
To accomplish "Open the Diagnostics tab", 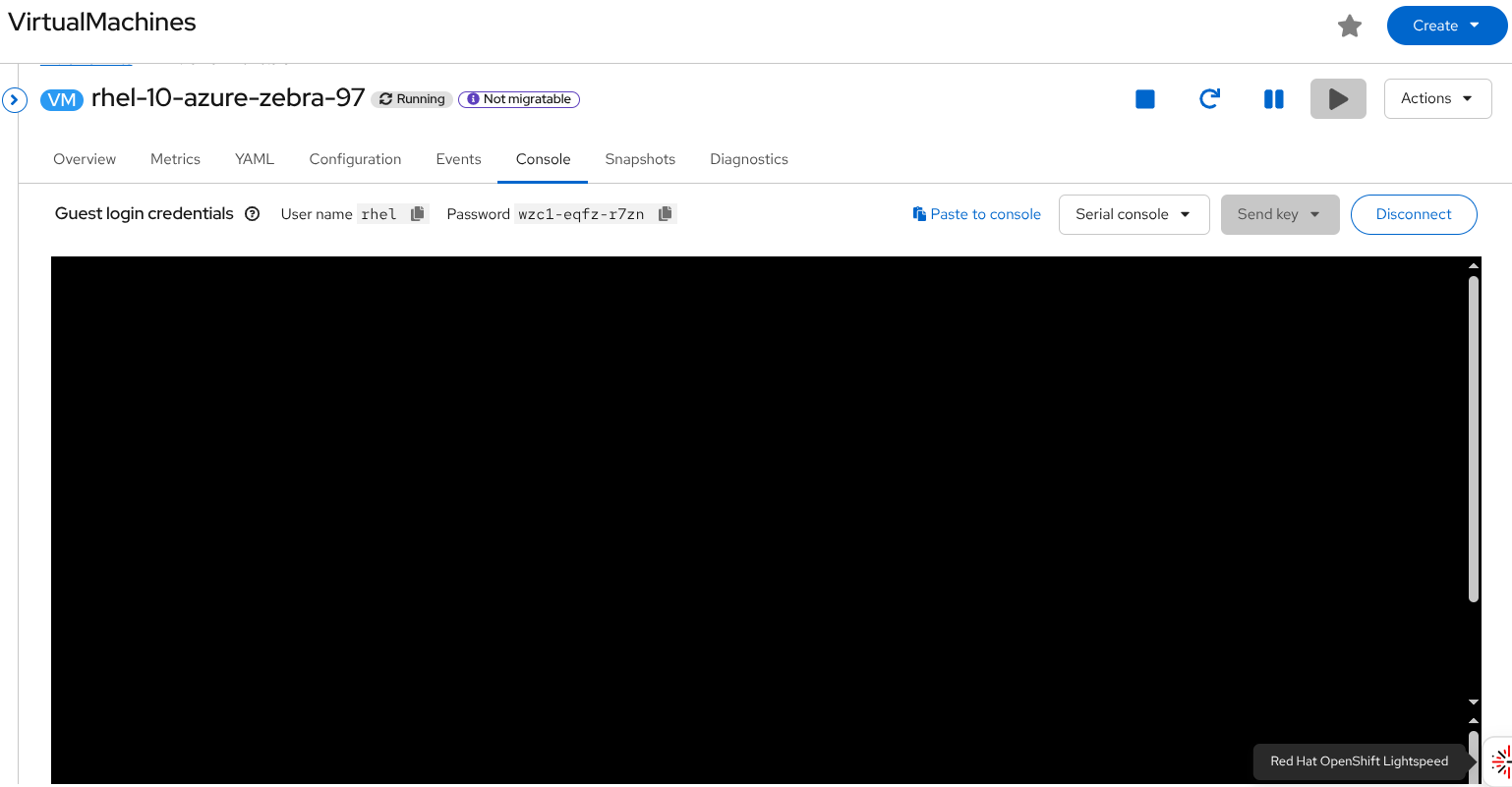I will pos(749,159).
